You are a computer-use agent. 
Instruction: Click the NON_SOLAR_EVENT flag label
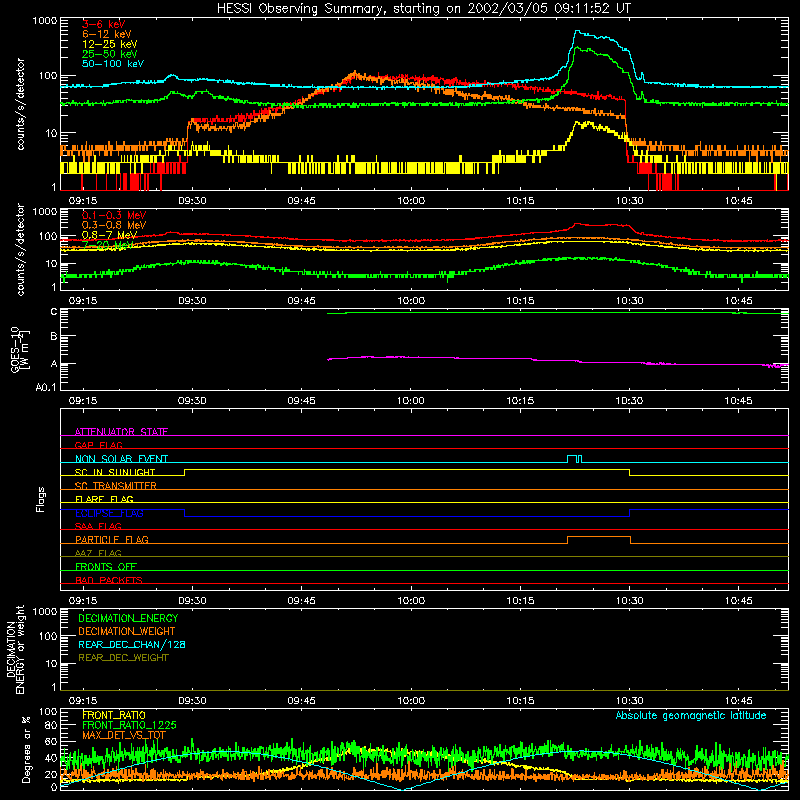pyautogui.click(x=121, y=459)
